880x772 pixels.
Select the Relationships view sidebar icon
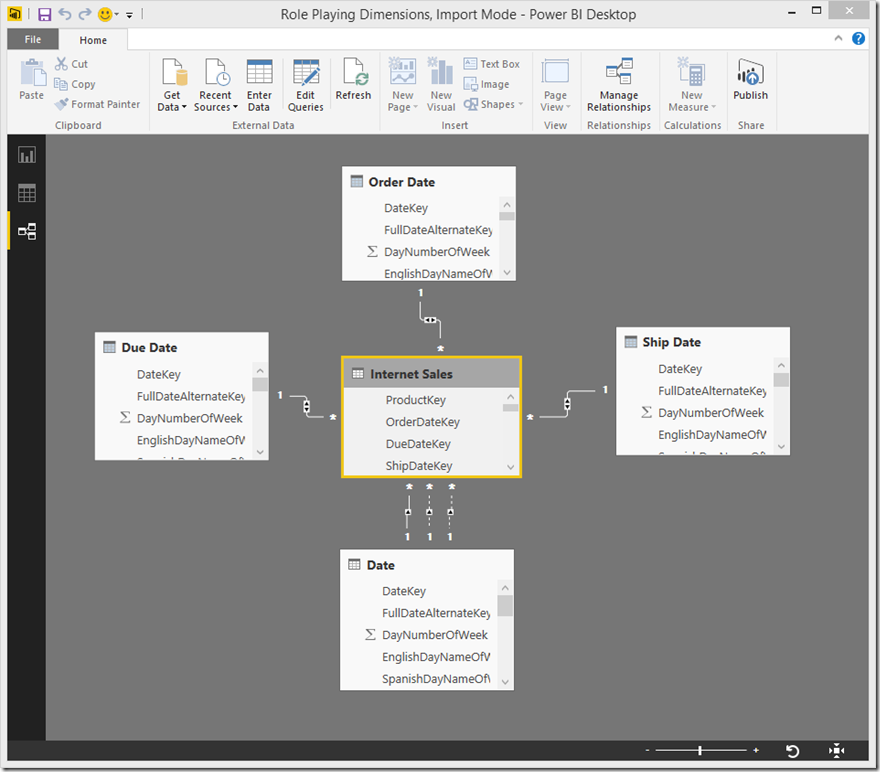point(27,231)
